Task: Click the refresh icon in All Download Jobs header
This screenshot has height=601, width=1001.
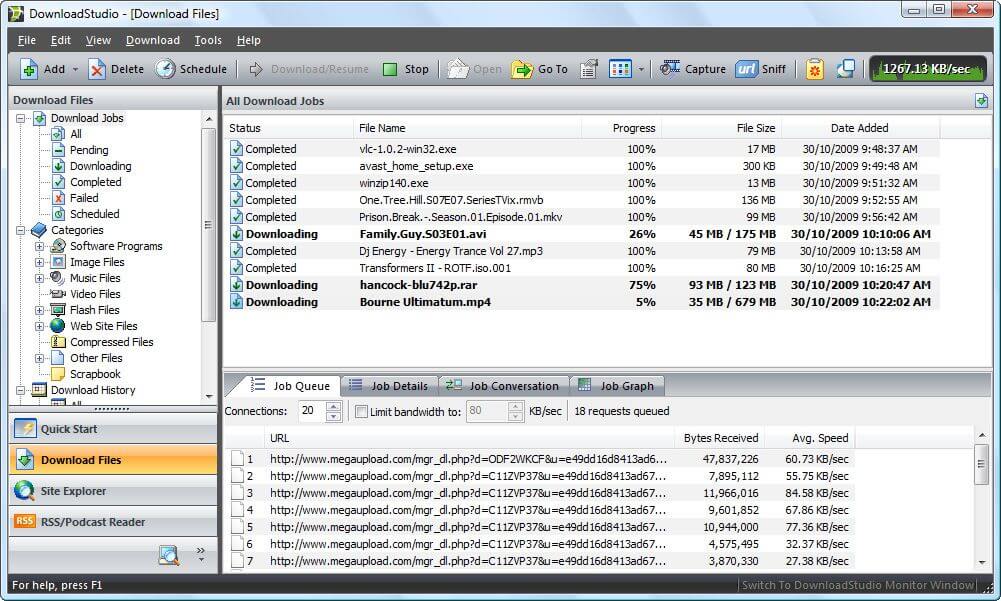Action: [x=981, y=100]
